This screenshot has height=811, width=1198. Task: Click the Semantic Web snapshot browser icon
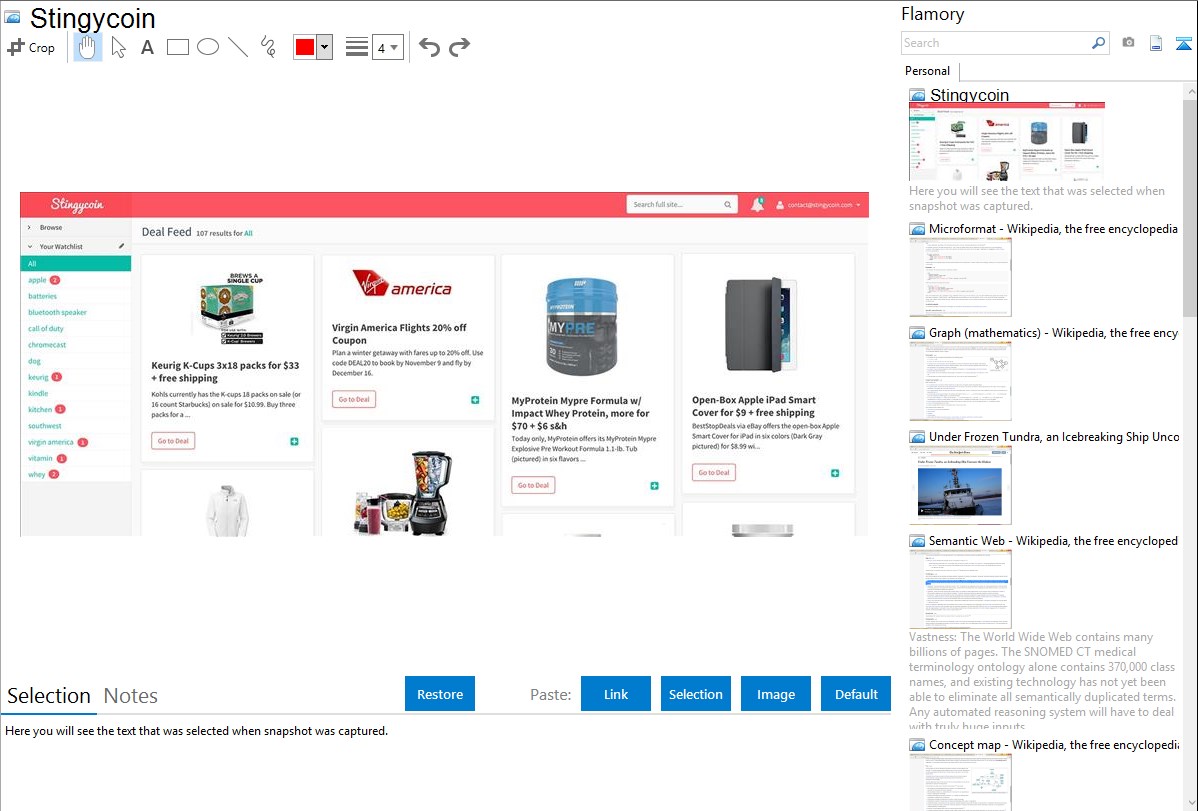click(917, 541)
